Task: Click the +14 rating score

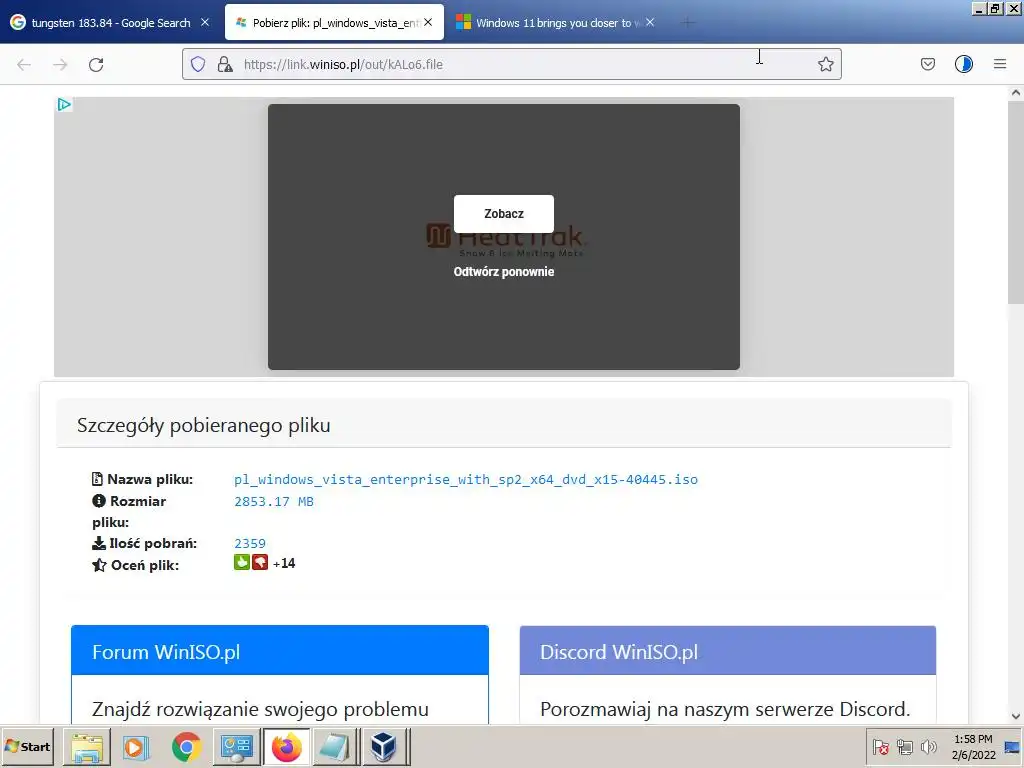Action: coord(284,563)
